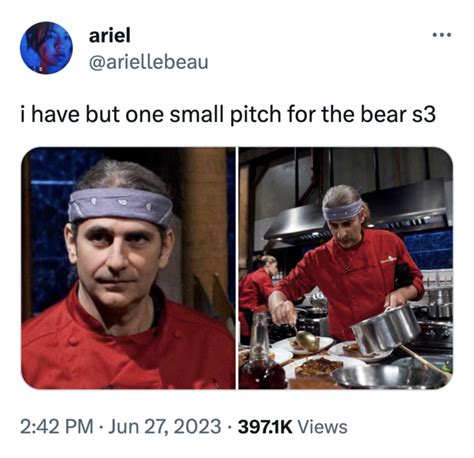
Task: Open the @ariellebeau handle link
Action: click(x=148, y=62)
